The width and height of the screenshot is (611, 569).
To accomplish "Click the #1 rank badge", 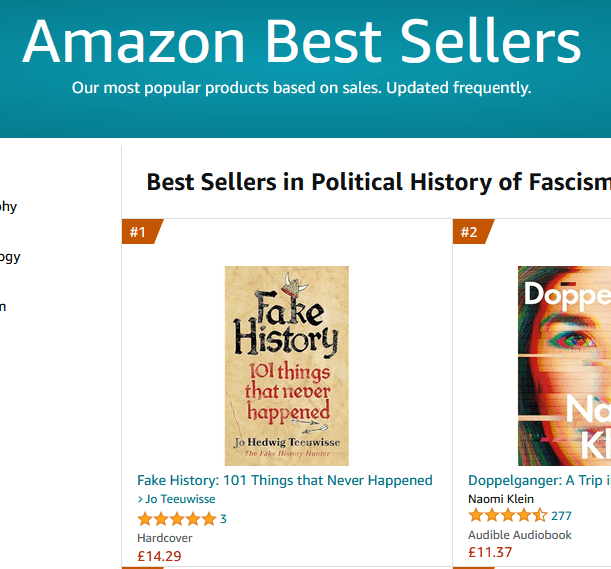I will pos(140,233).
